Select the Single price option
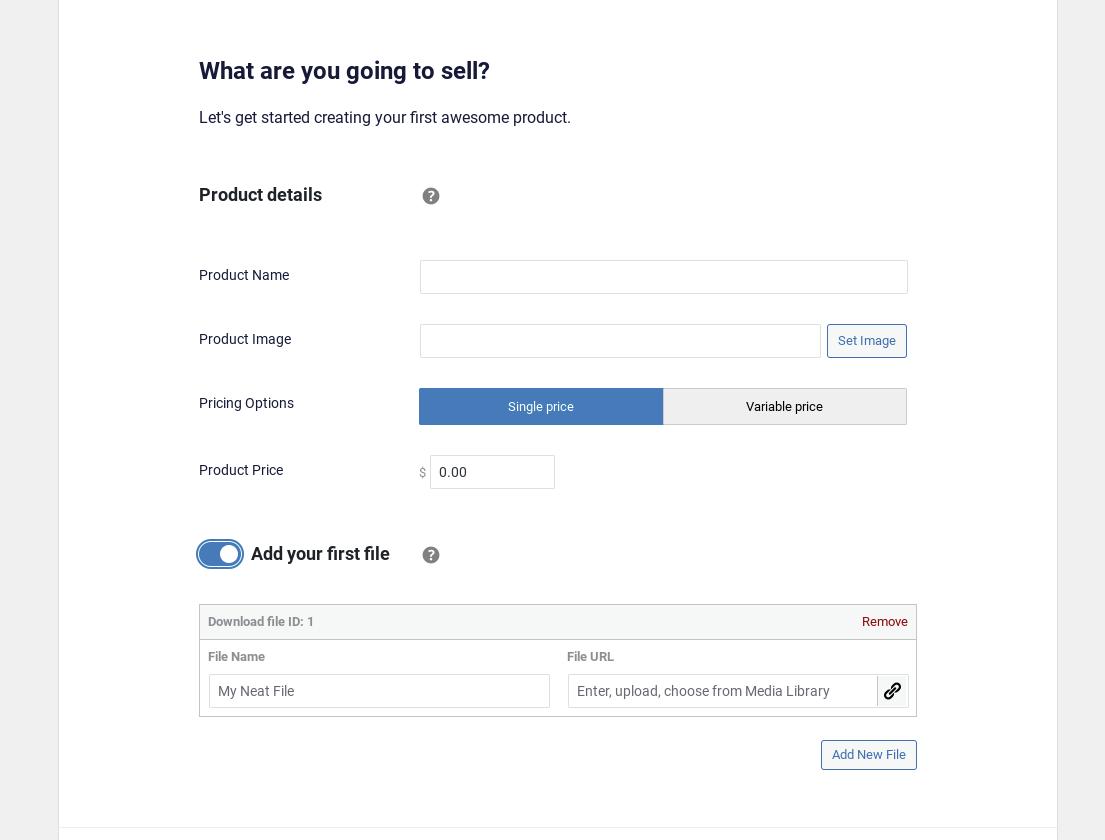Viewport: 1105px width, 840px height. (540, 406)
